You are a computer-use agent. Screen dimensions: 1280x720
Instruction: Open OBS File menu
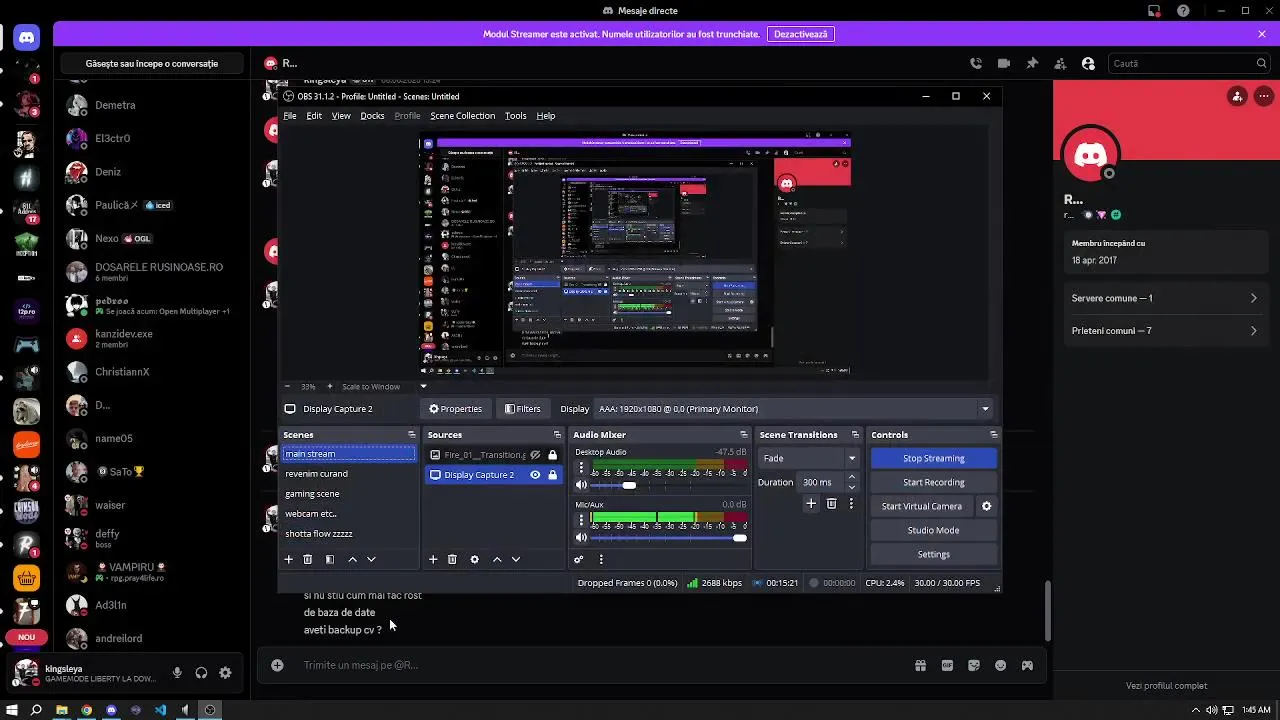click(x=290, y=116)
